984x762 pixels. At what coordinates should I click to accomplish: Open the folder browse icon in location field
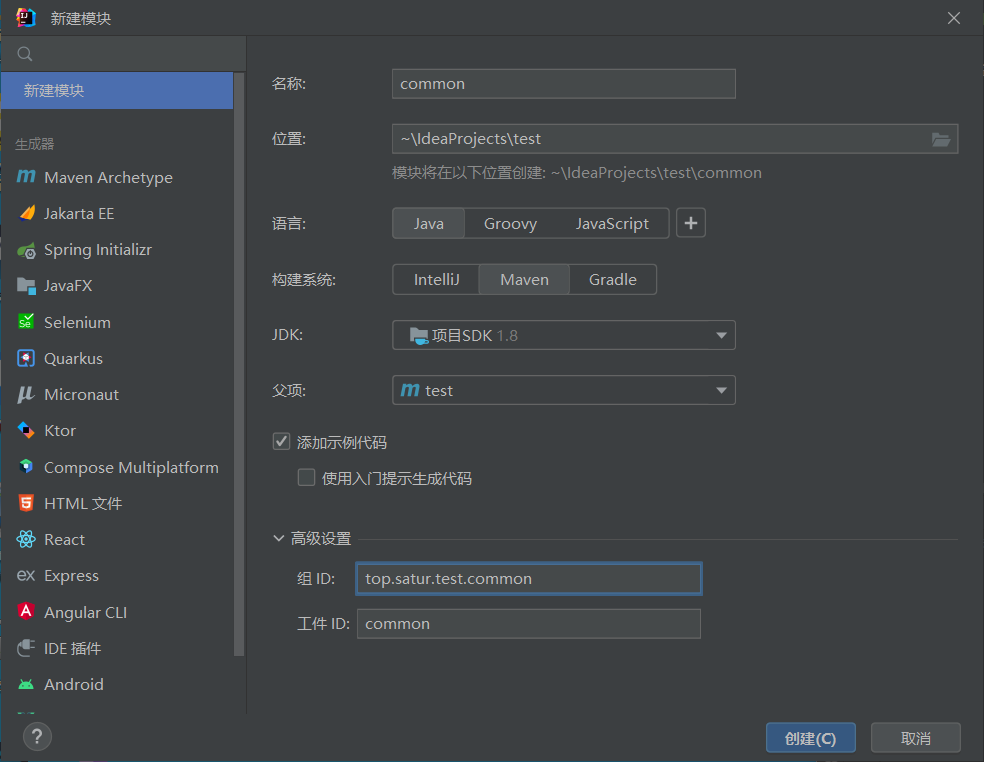click(940, 139)
